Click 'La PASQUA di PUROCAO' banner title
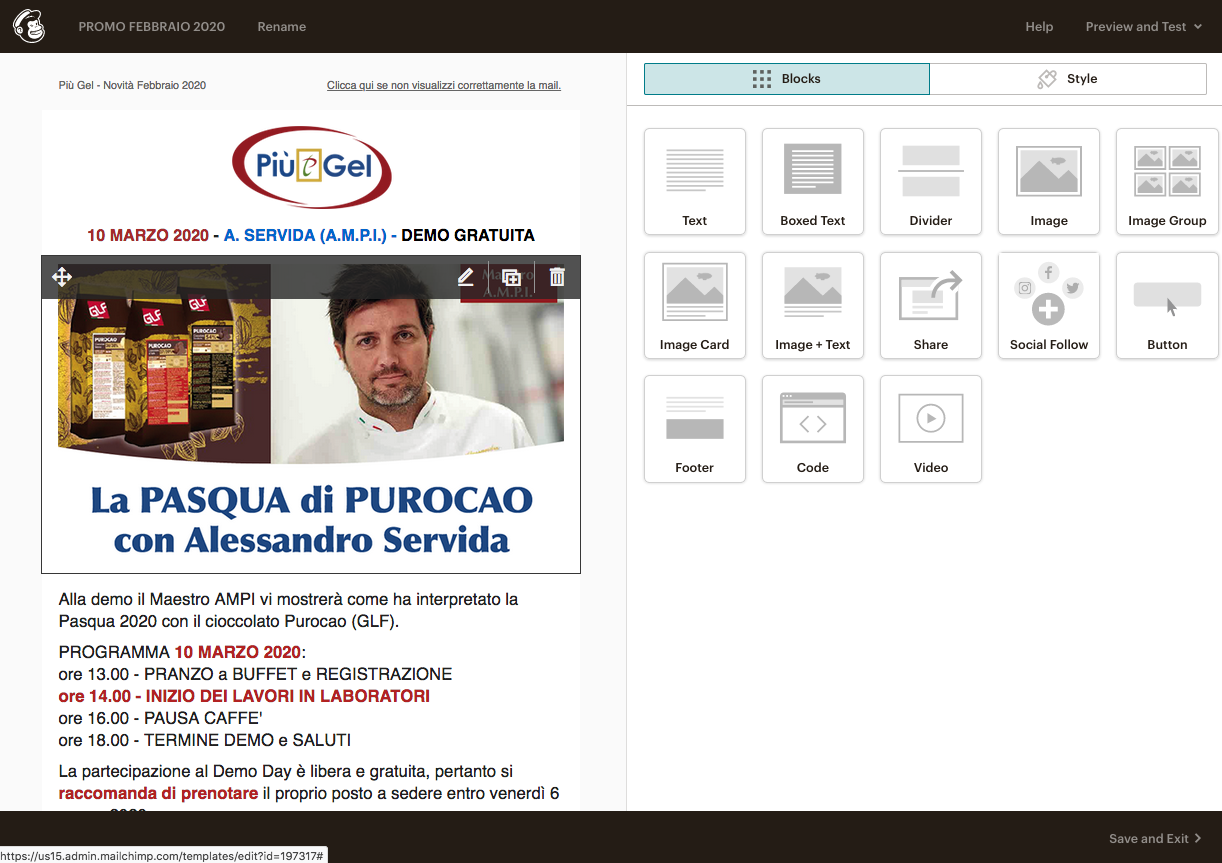The height and width of the screenshot is (863, 1222). point(311,499)
